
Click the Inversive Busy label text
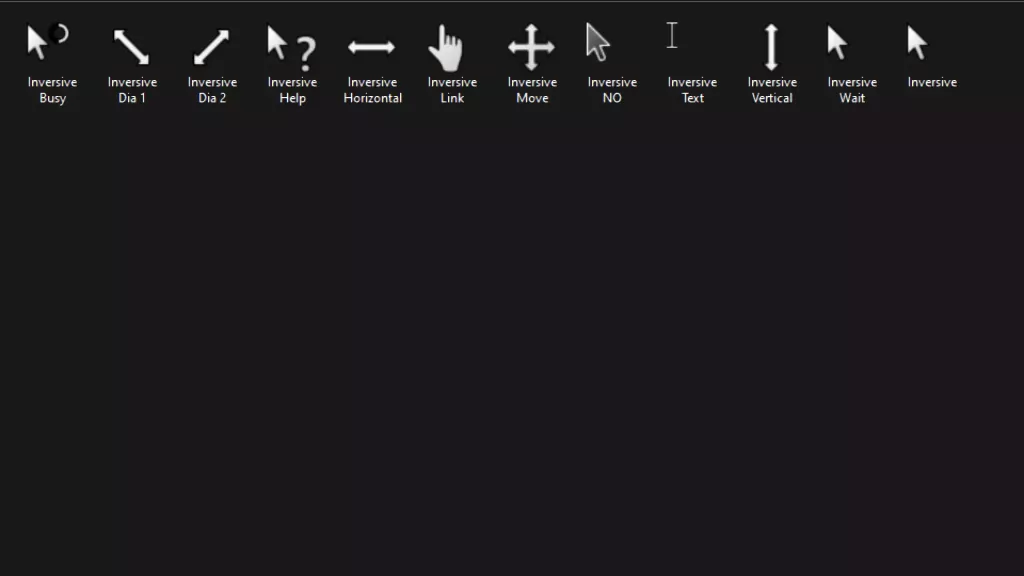[x=51, y=90]
